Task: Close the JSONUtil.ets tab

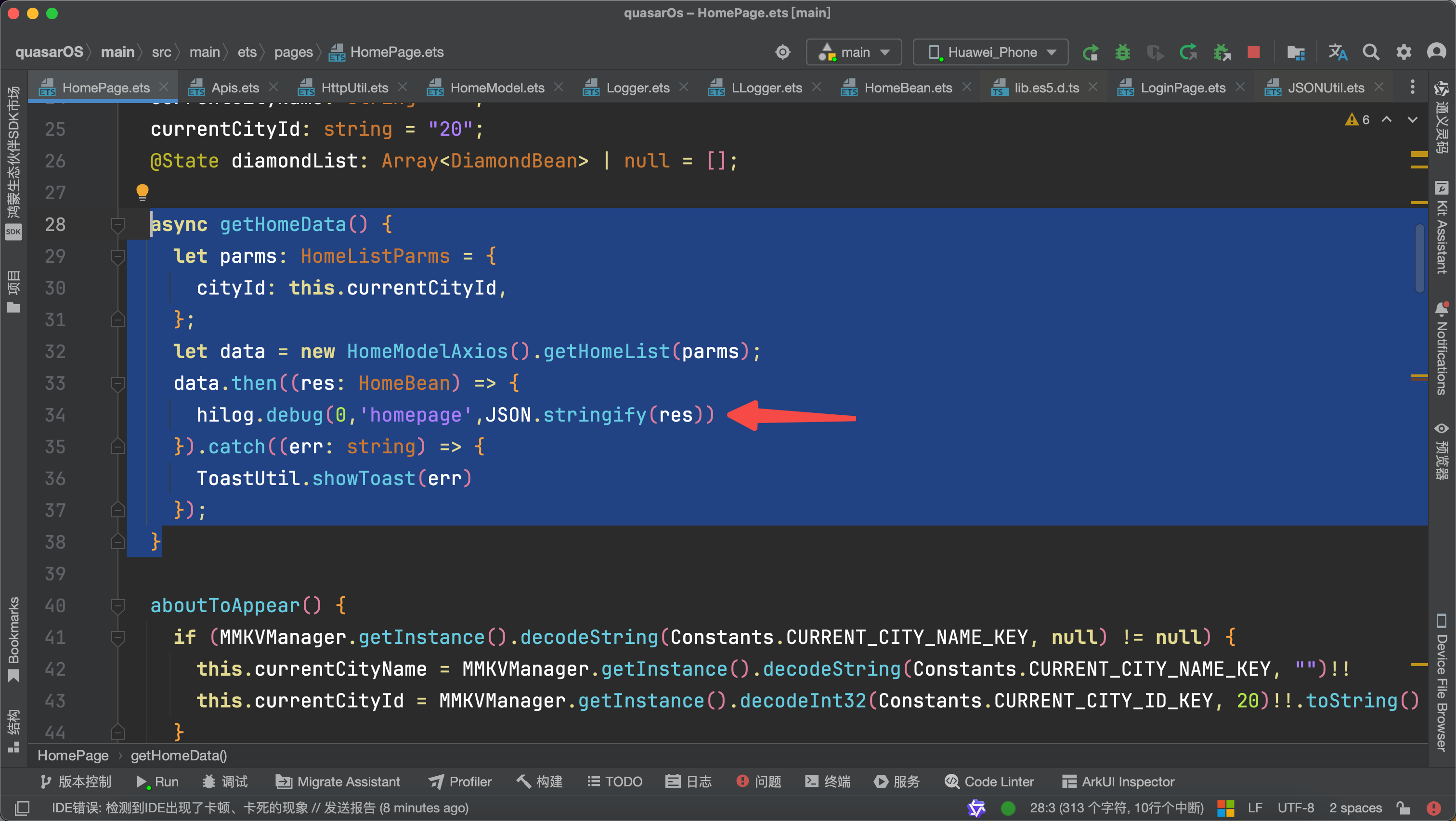Action: coord(1379,87)
